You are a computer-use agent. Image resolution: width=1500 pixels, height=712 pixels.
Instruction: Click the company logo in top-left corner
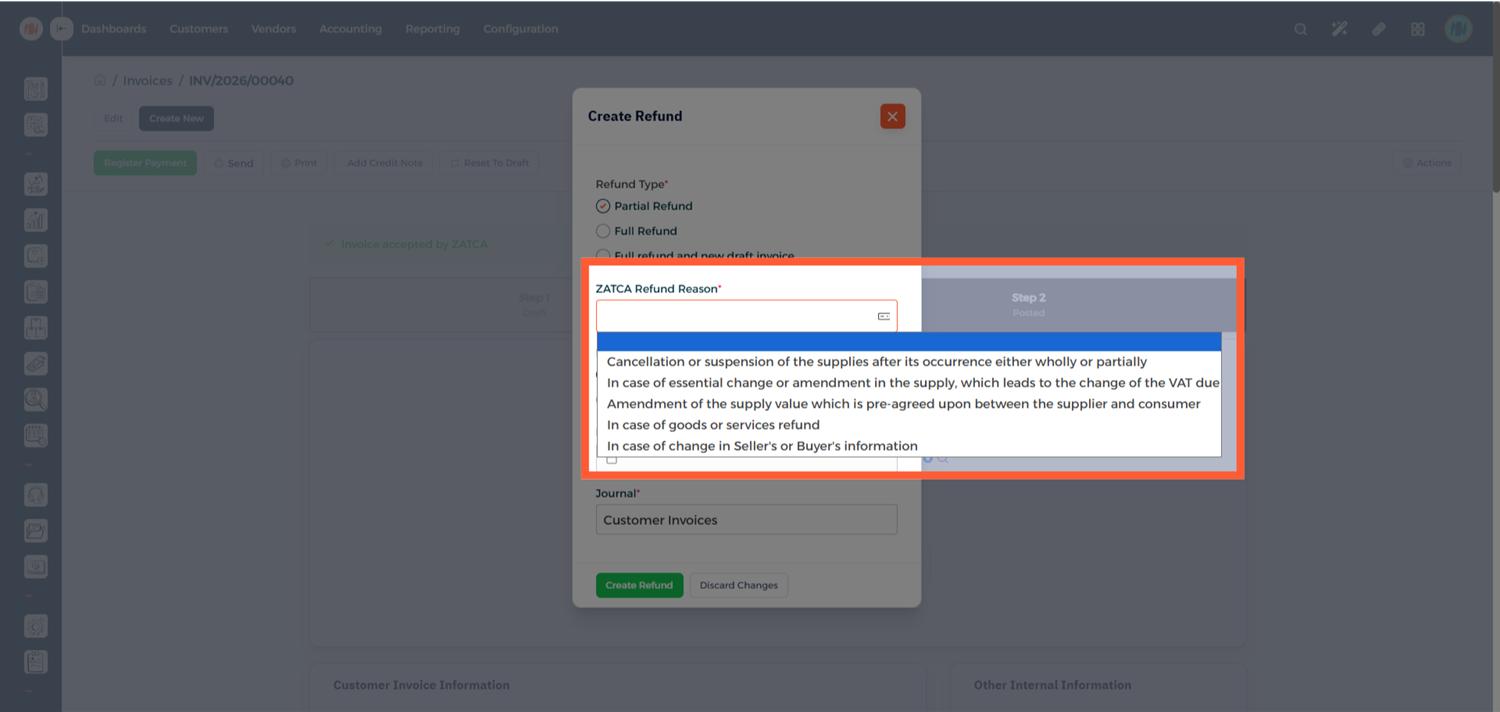30,29
